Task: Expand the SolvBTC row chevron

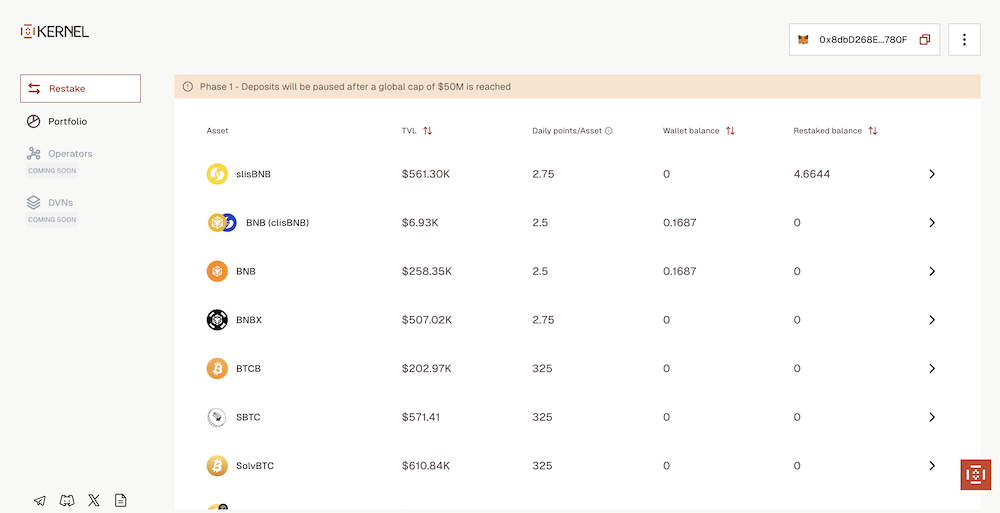Action: pos(931,466)
